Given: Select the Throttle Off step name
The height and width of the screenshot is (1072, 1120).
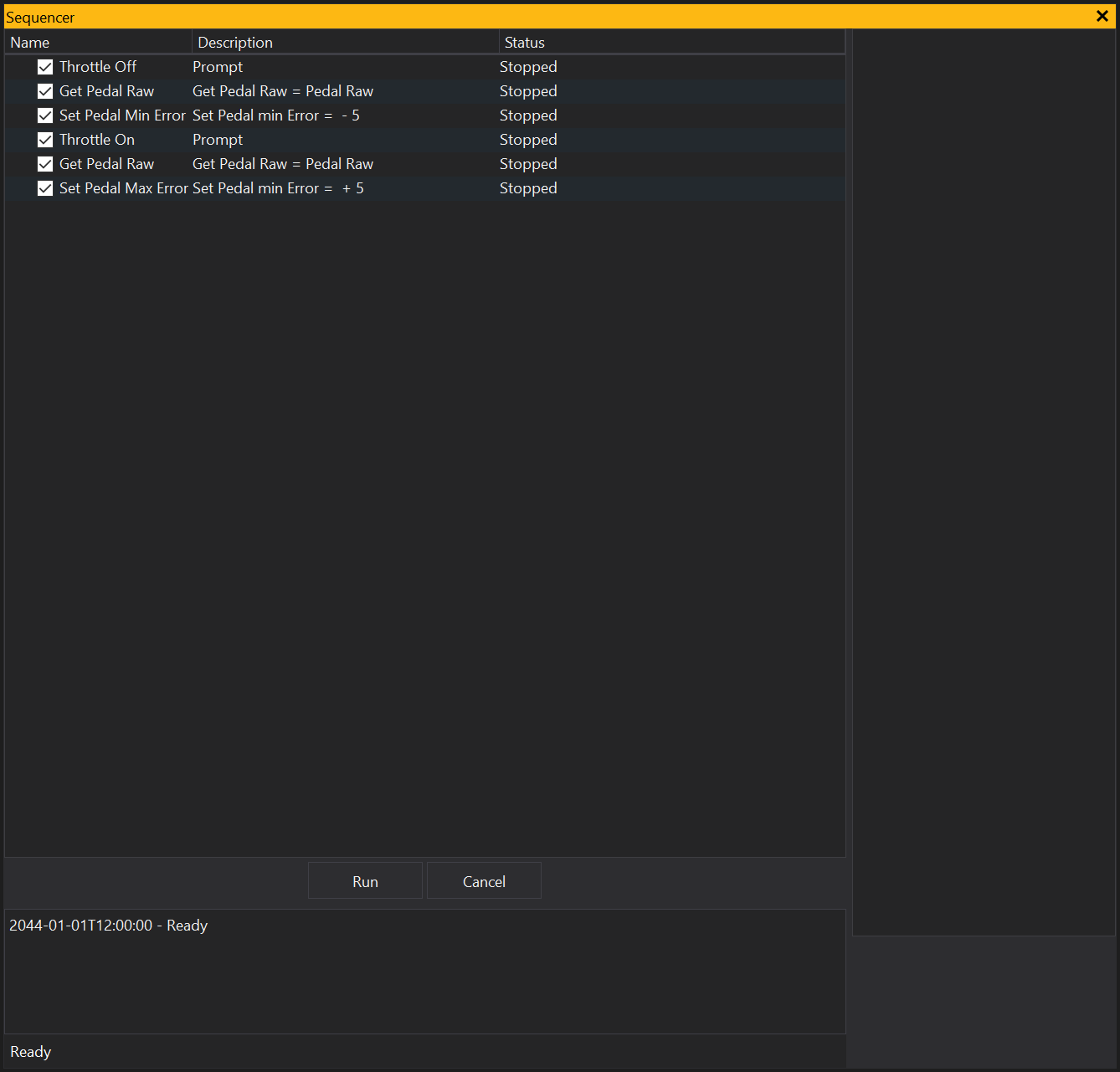Looking at the screenshot, I should coord(98,67).
